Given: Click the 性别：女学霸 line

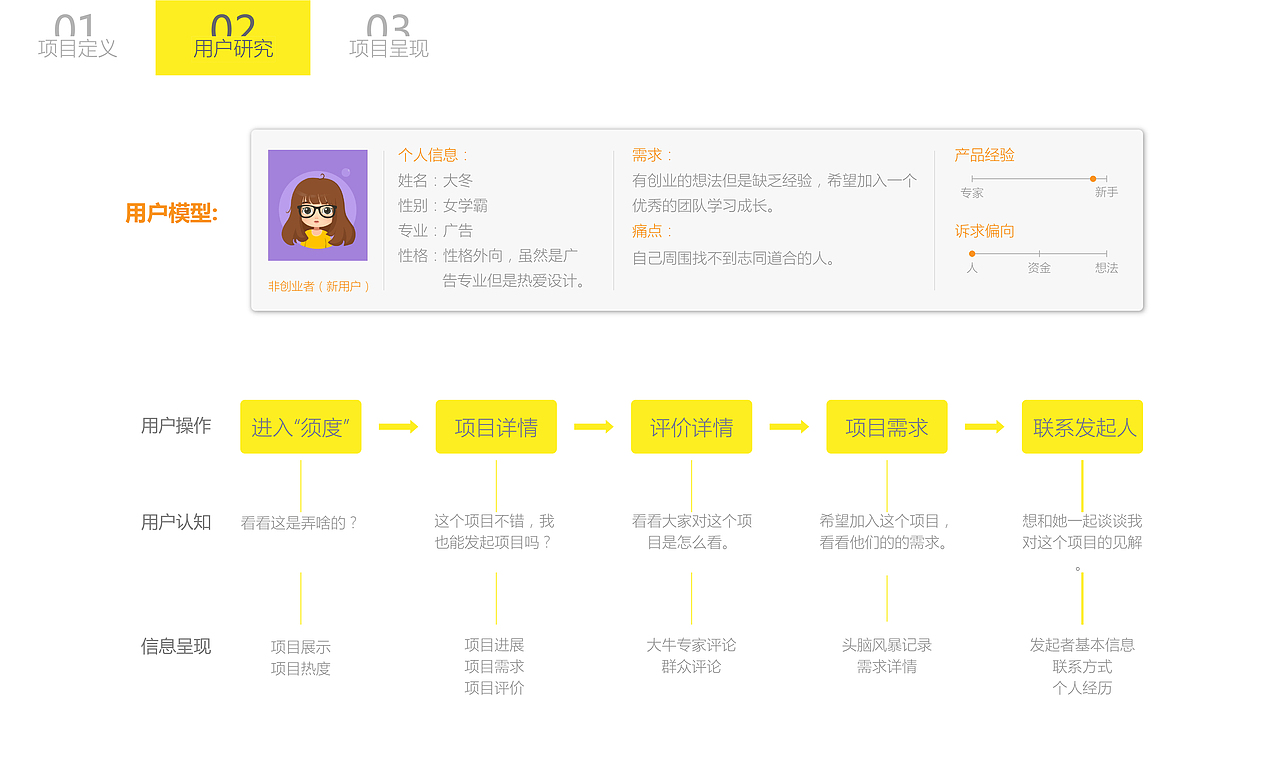Looking at the screenshot, I should tap(443, 205).
